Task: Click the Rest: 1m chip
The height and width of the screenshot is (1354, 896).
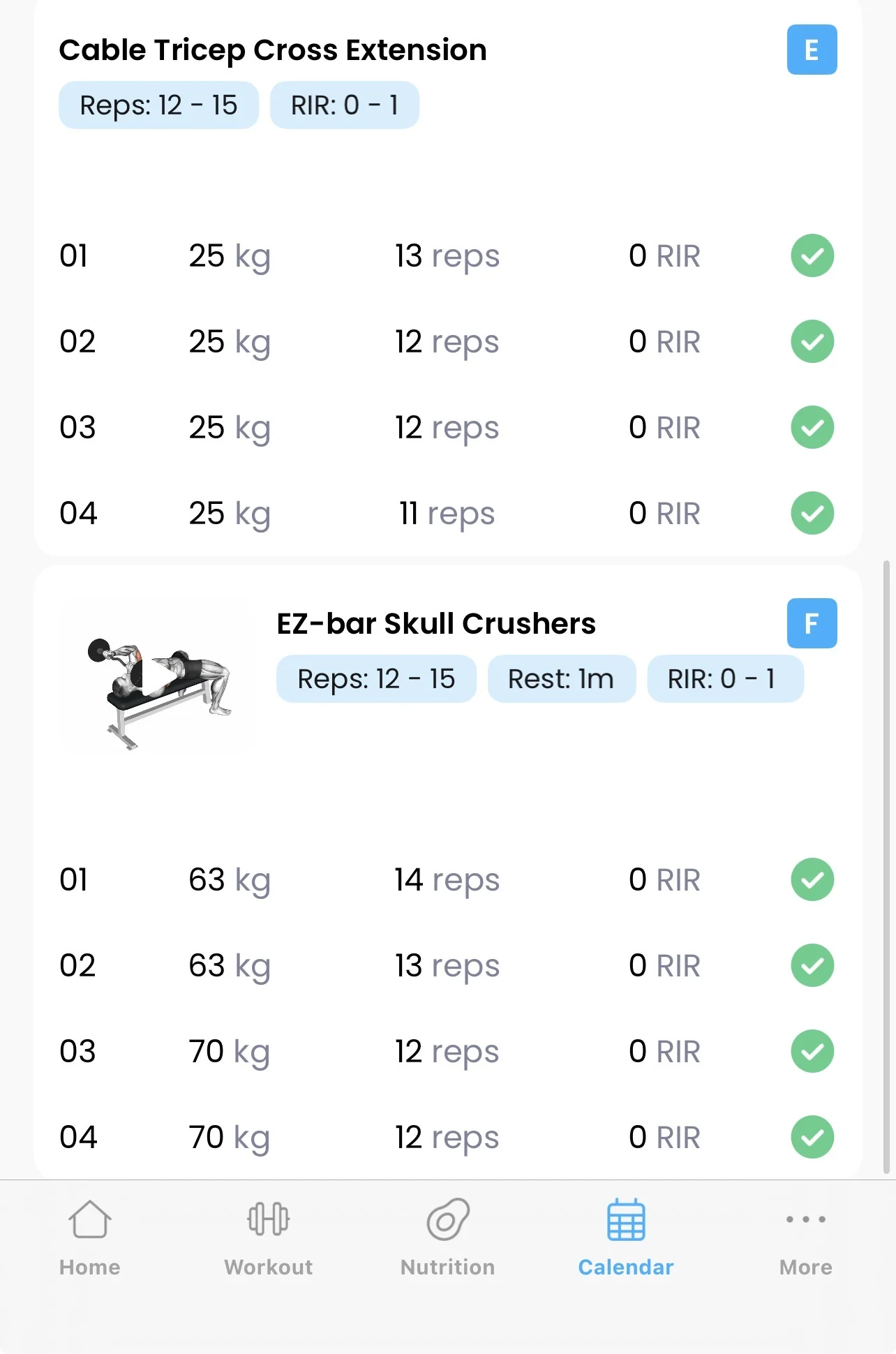Action: (561, 679)
